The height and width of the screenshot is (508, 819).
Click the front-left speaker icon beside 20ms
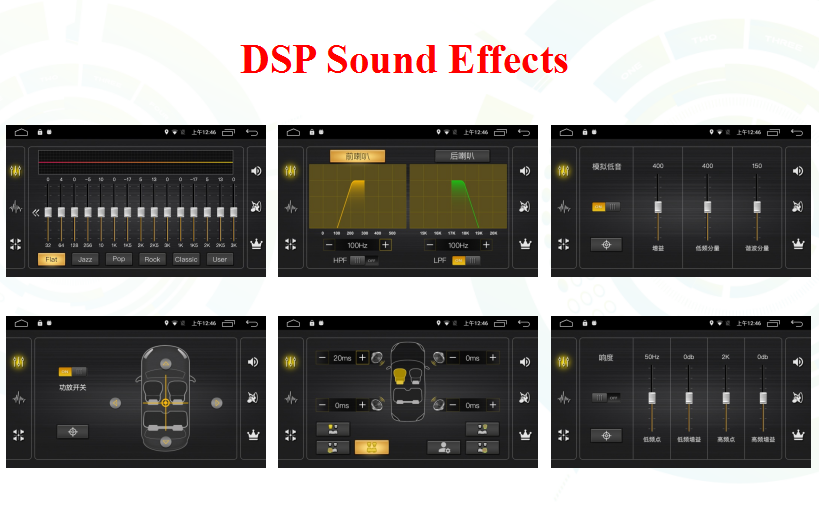click(x=377, y=358)
